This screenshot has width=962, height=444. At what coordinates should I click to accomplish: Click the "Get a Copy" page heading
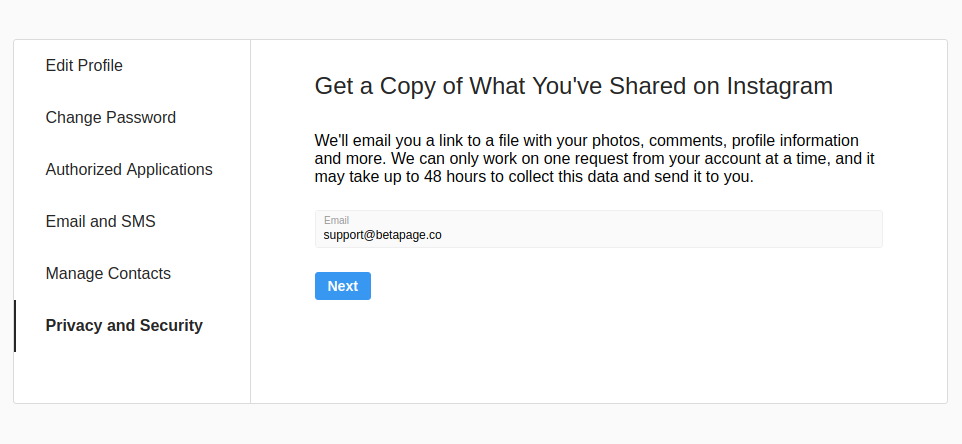pyautogui.click(x=573, y=86)
